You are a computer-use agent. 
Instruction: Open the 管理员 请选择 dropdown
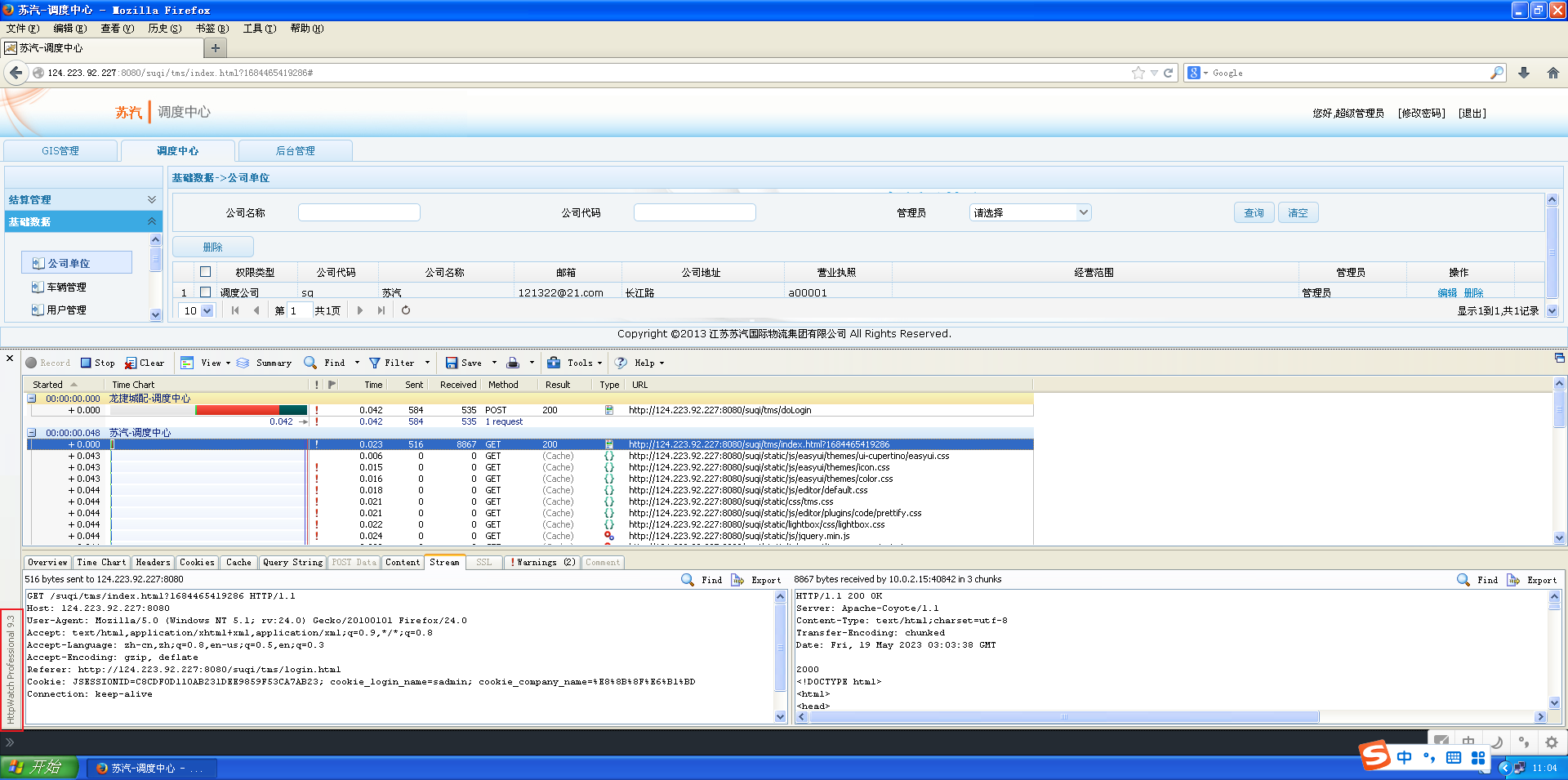point(1031,212)
